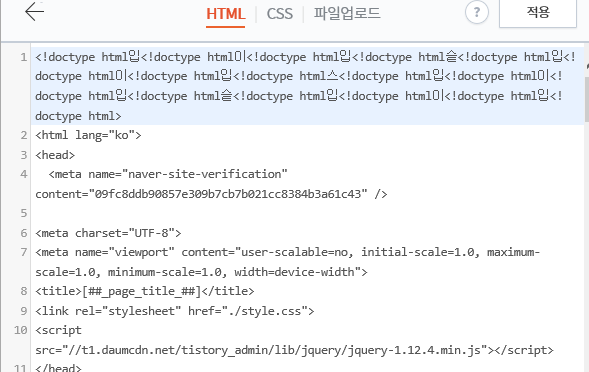Select line number 2 in the gutter
Screen dimensions: 589x372
pos(24,135)
